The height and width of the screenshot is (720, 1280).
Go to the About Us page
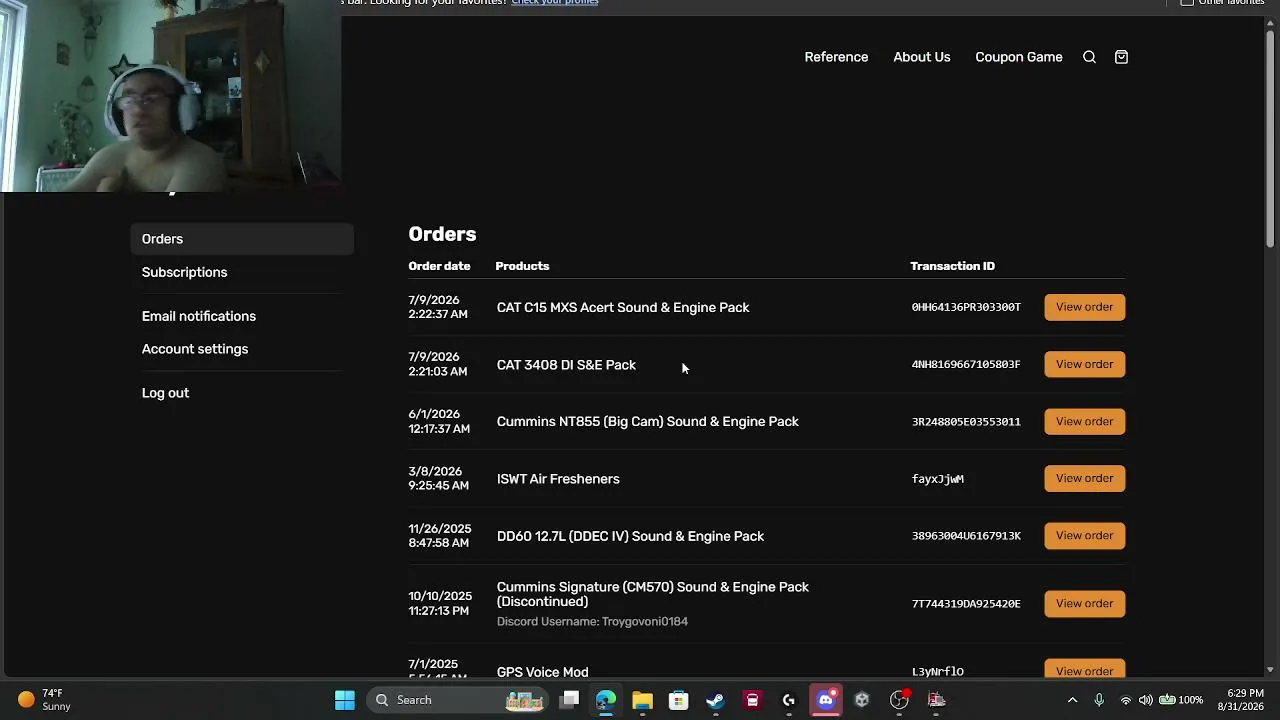click(922, 57)
